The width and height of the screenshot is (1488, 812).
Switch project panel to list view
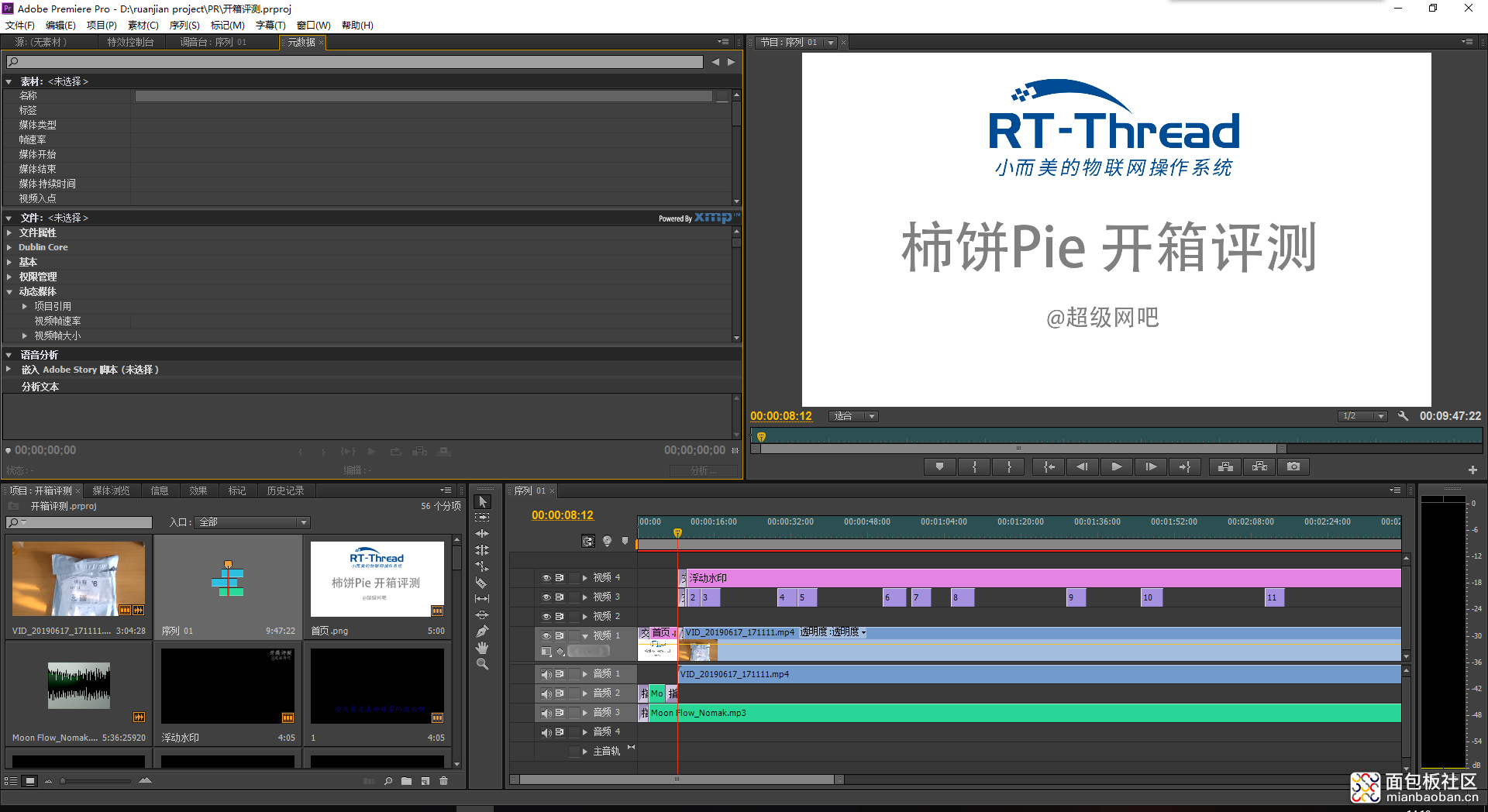11,781
